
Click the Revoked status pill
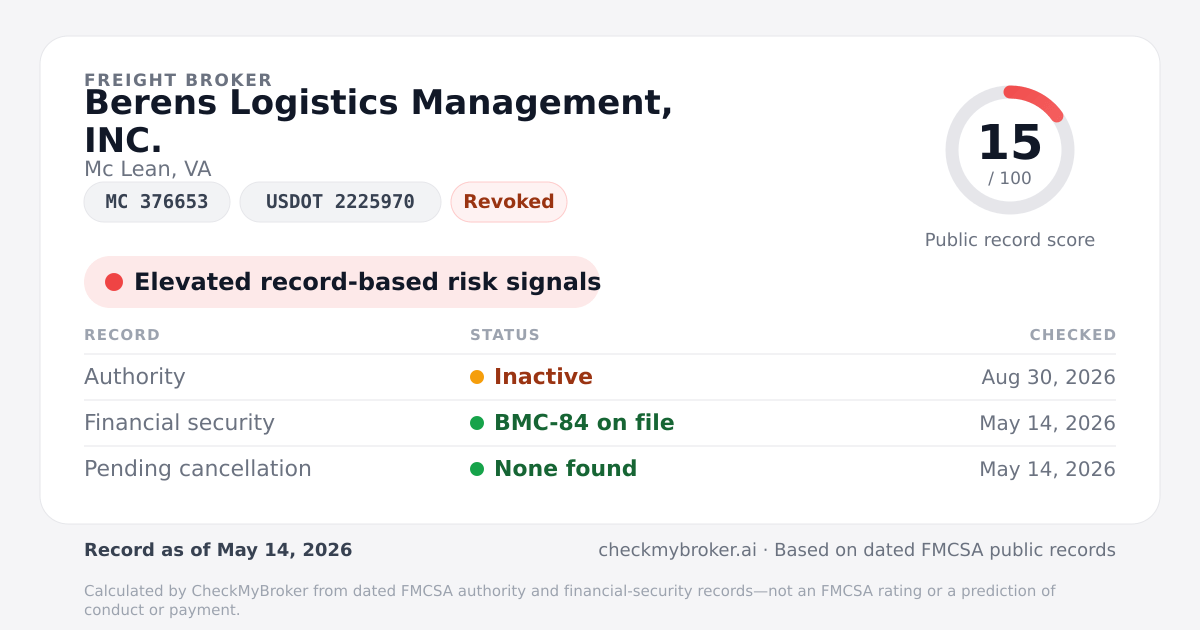tap(509, 202)
